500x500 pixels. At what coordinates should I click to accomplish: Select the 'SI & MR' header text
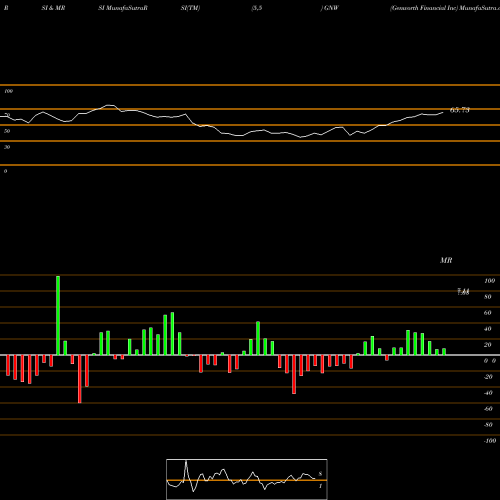[x=53, y=8]
